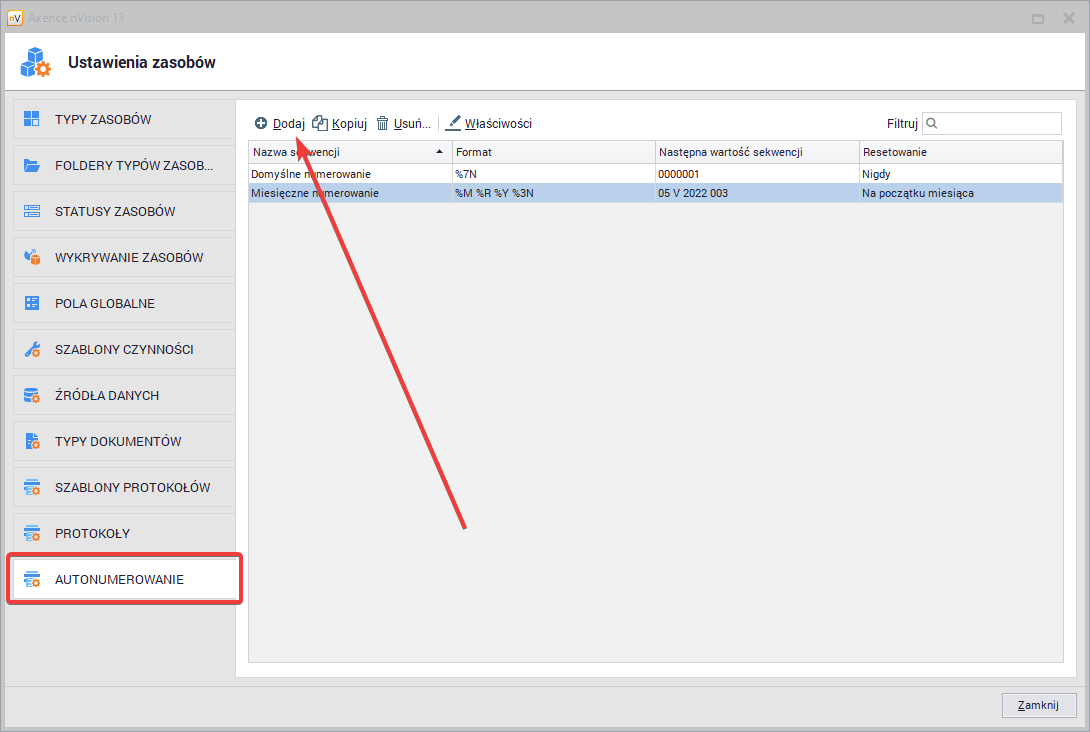Click the Wykrywanie zasobów icon
Screen dimensions: 1090x732
[x=32, y=258]
